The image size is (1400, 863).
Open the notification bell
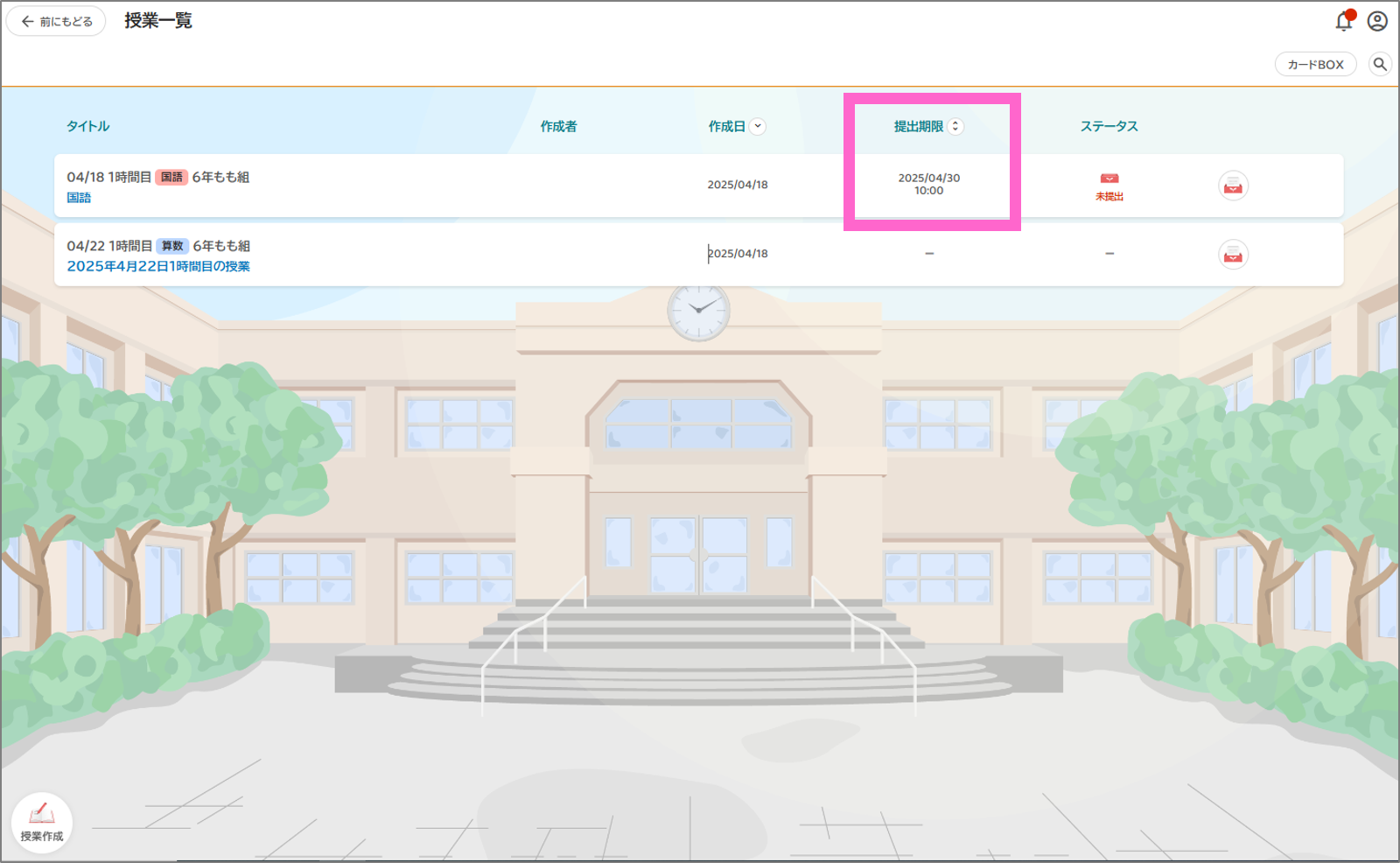pos(1344,21)
